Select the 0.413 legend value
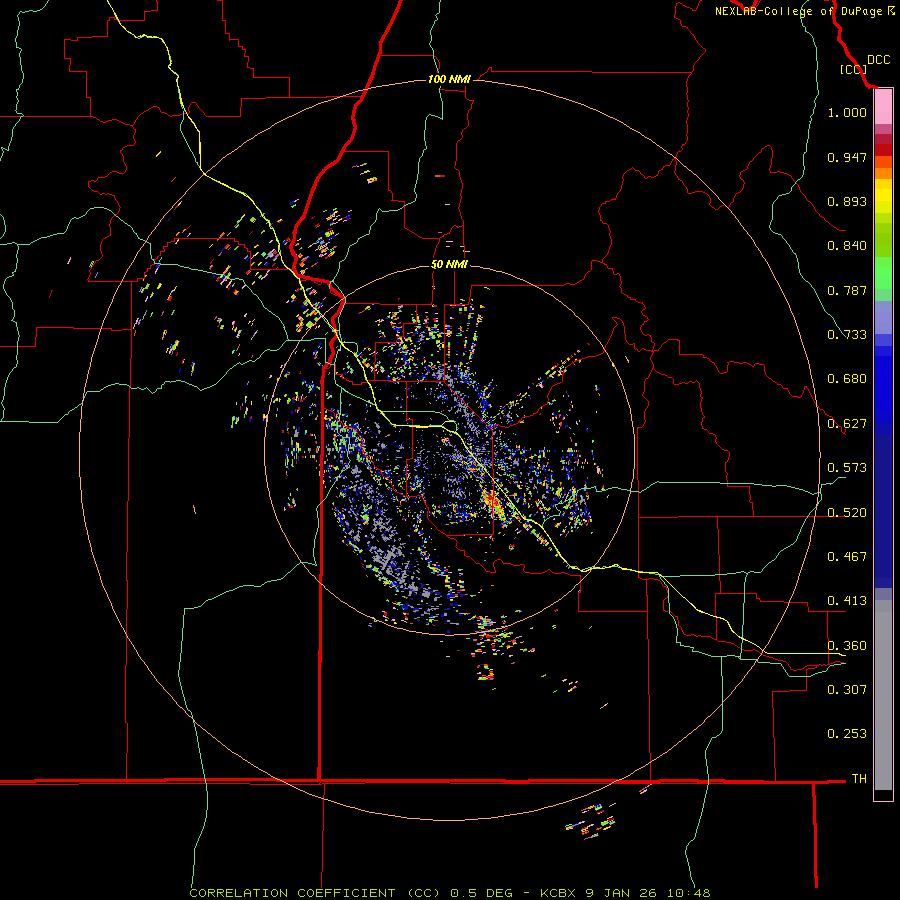The height and width of the screenshot is (900, 900). click(847, 601)
